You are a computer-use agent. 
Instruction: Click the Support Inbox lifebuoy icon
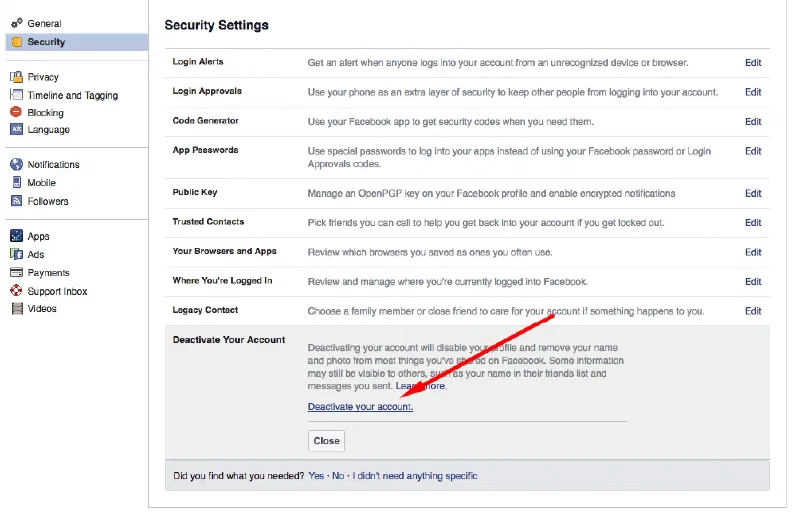[x=16, y=291]
